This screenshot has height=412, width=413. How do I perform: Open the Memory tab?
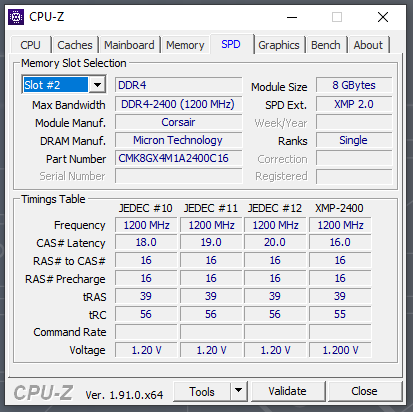185,45
